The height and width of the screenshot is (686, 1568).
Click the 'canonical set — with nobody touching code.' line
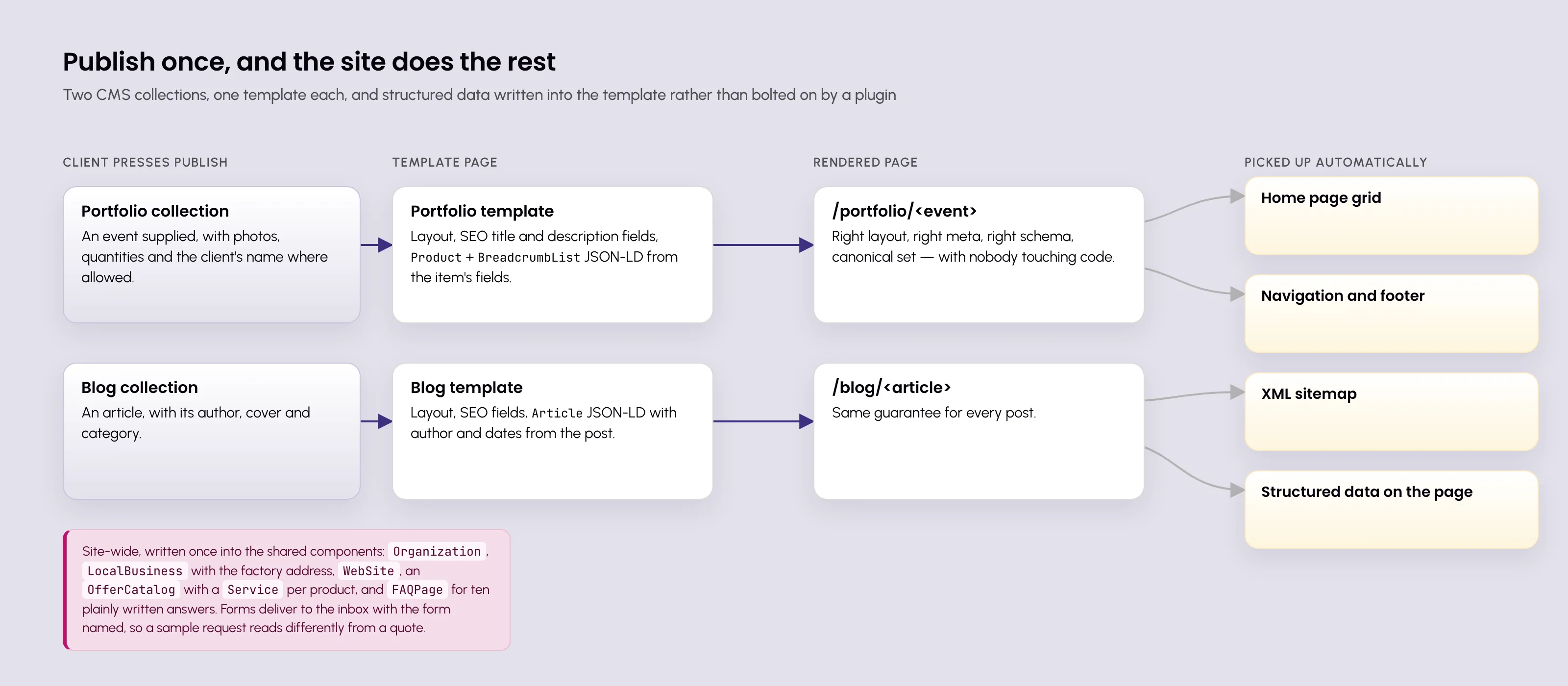(973, 257)
